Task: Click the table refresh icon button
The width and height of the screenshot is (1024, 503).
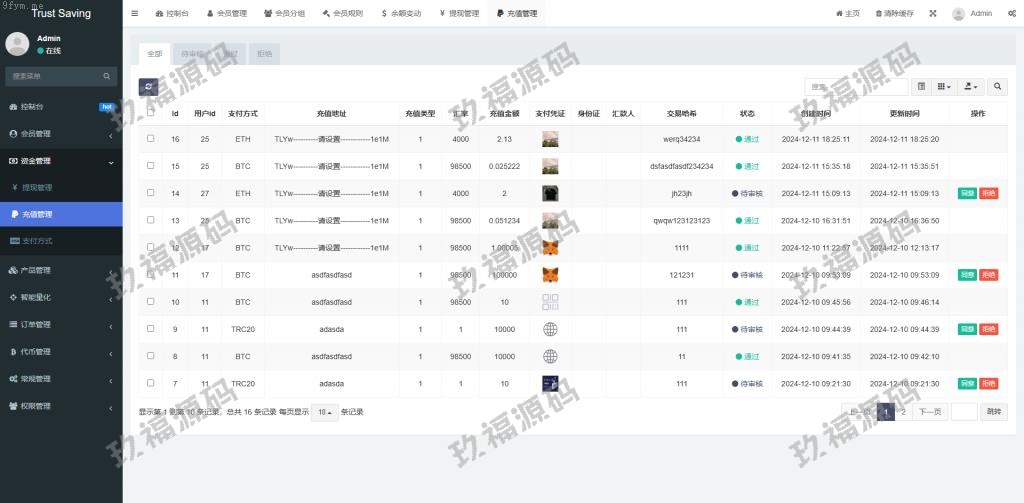Action: (149, 87)
